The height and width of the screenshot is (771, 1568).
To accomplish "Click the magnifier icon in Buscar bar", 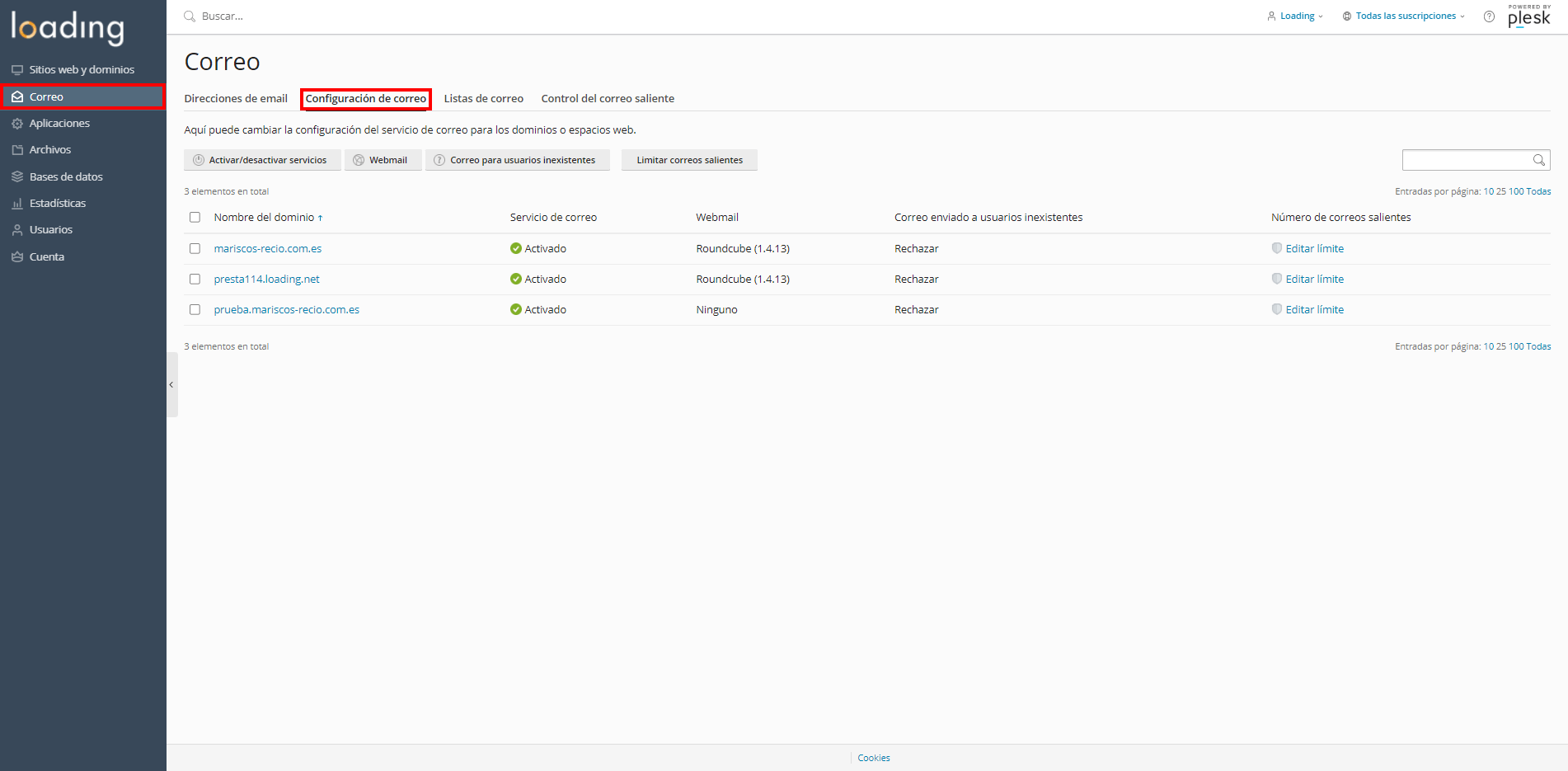I will tap(190, 16).
